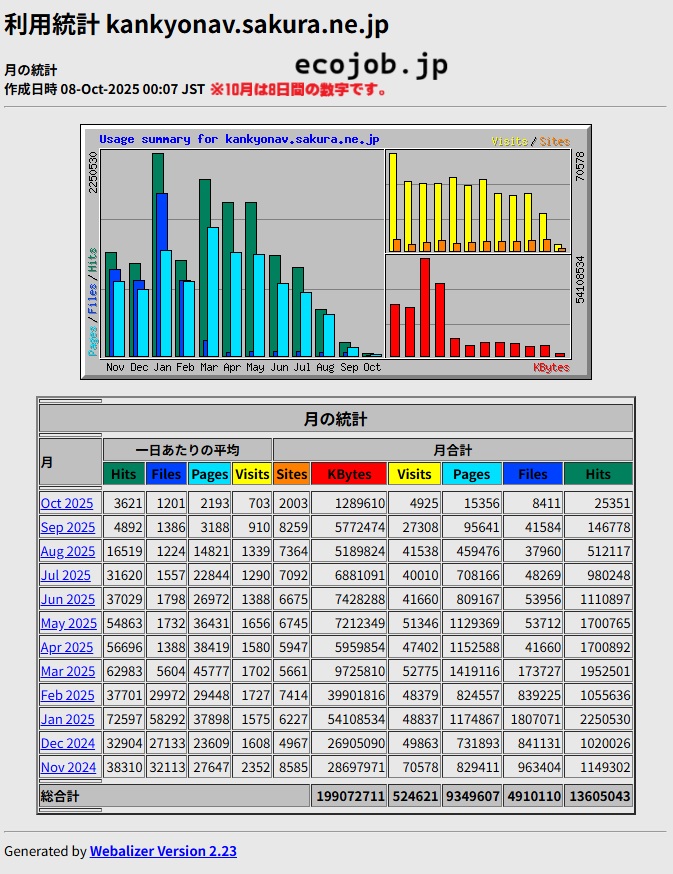
Task: Open Aug 2025 monthly details
Action: [x=68, y=551]
